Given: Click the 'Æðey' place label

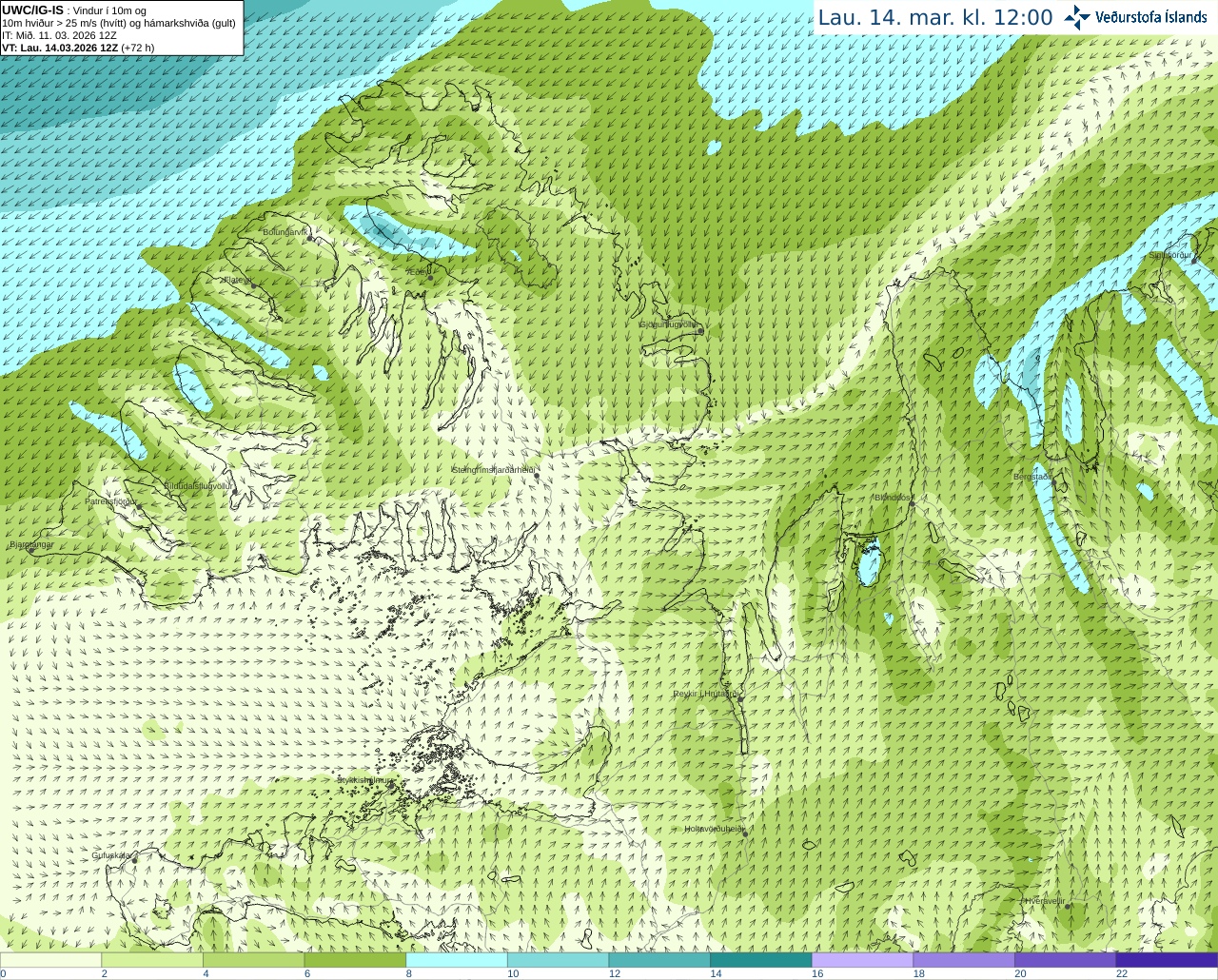Looking at the screenshot, I should (417, 272).
